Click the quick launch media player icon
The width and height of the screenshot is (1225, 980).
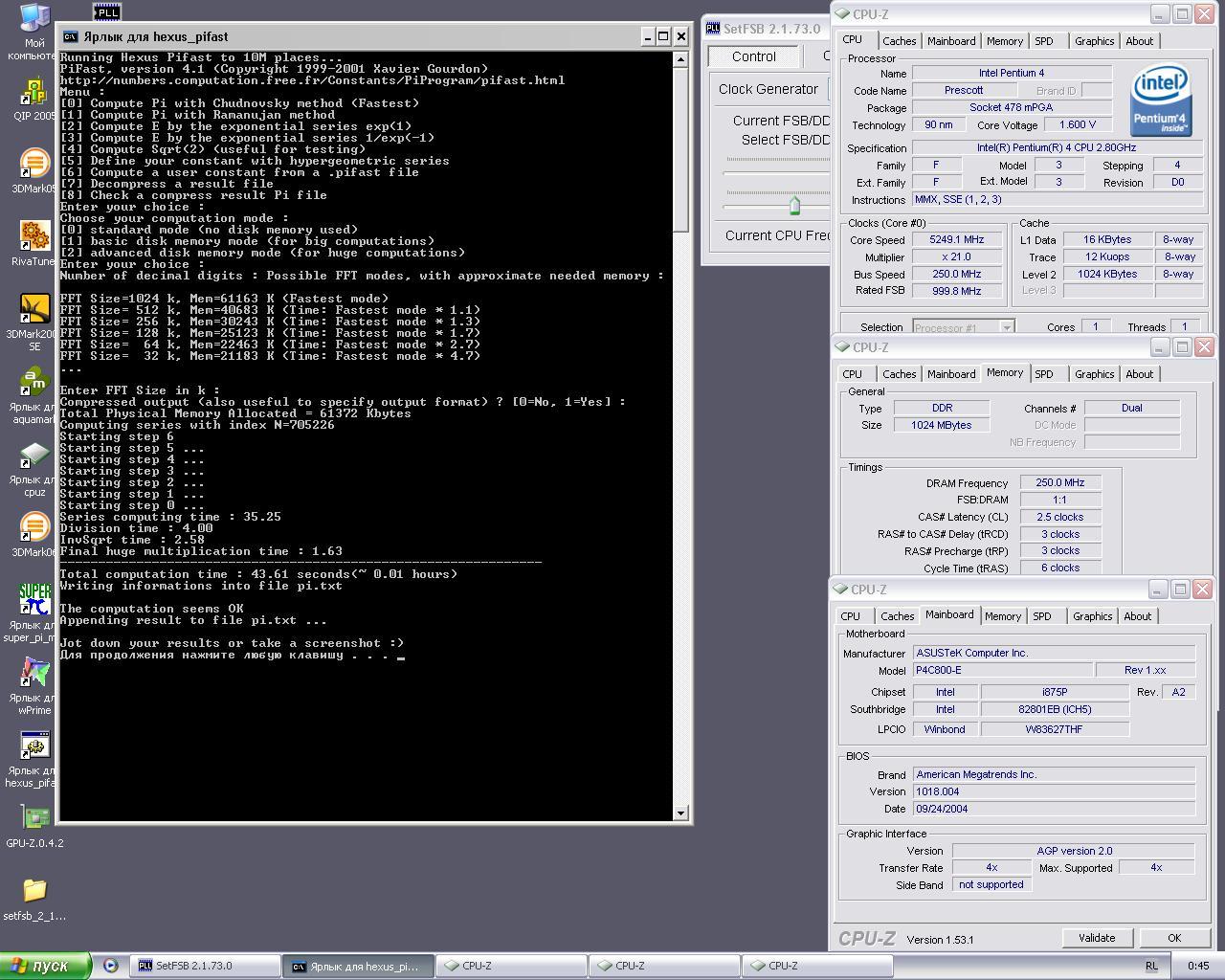click(110, 966)
